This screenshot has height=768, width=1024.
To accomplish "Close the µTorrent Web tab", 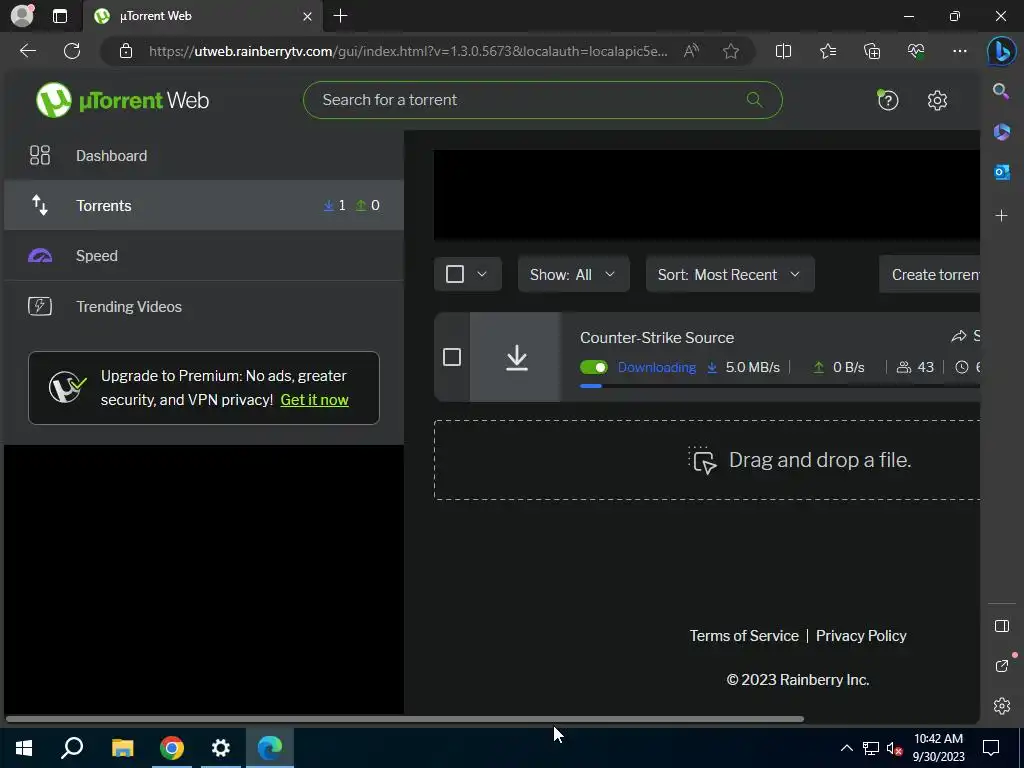I will pyautogui.click(x=307, y=16).
